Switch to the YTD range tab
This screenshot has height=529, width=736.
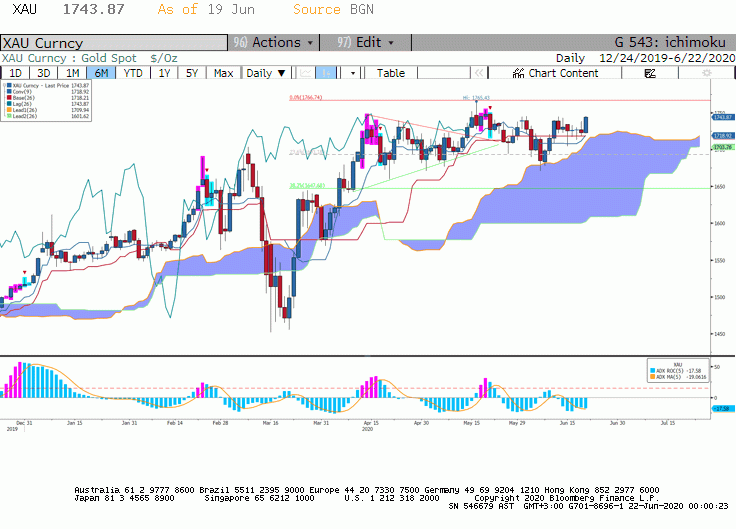pos(133,73)
